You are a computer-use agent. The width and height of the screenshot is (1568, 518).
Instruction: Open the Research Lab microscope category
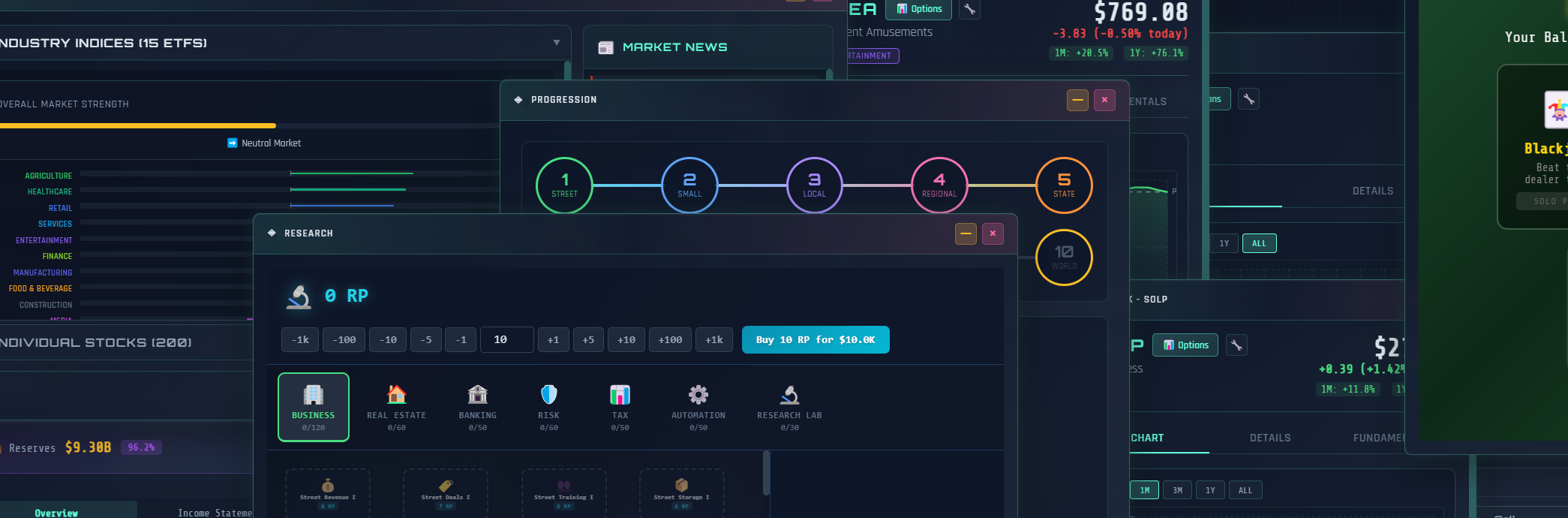point(789,407)
